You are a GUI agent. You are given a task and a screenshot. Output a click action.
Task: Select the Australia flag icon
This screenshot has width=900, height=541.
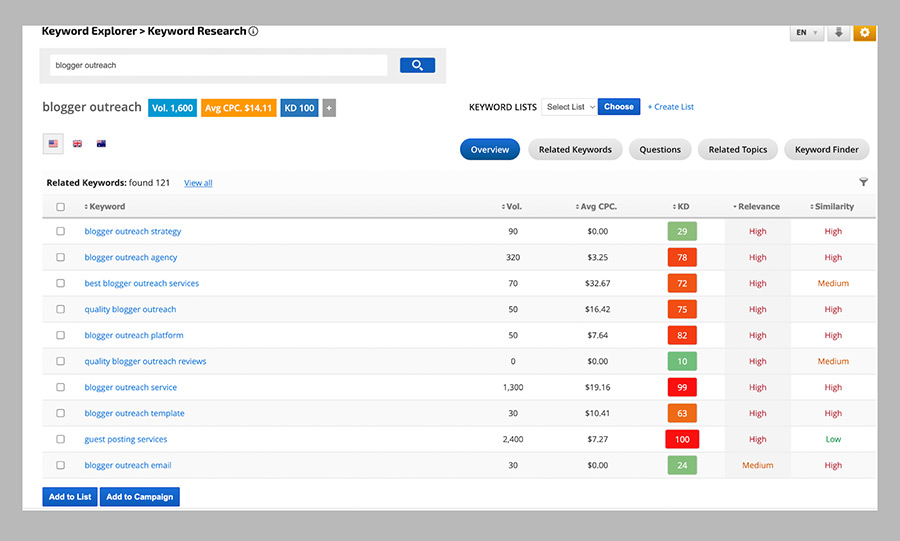101,144
